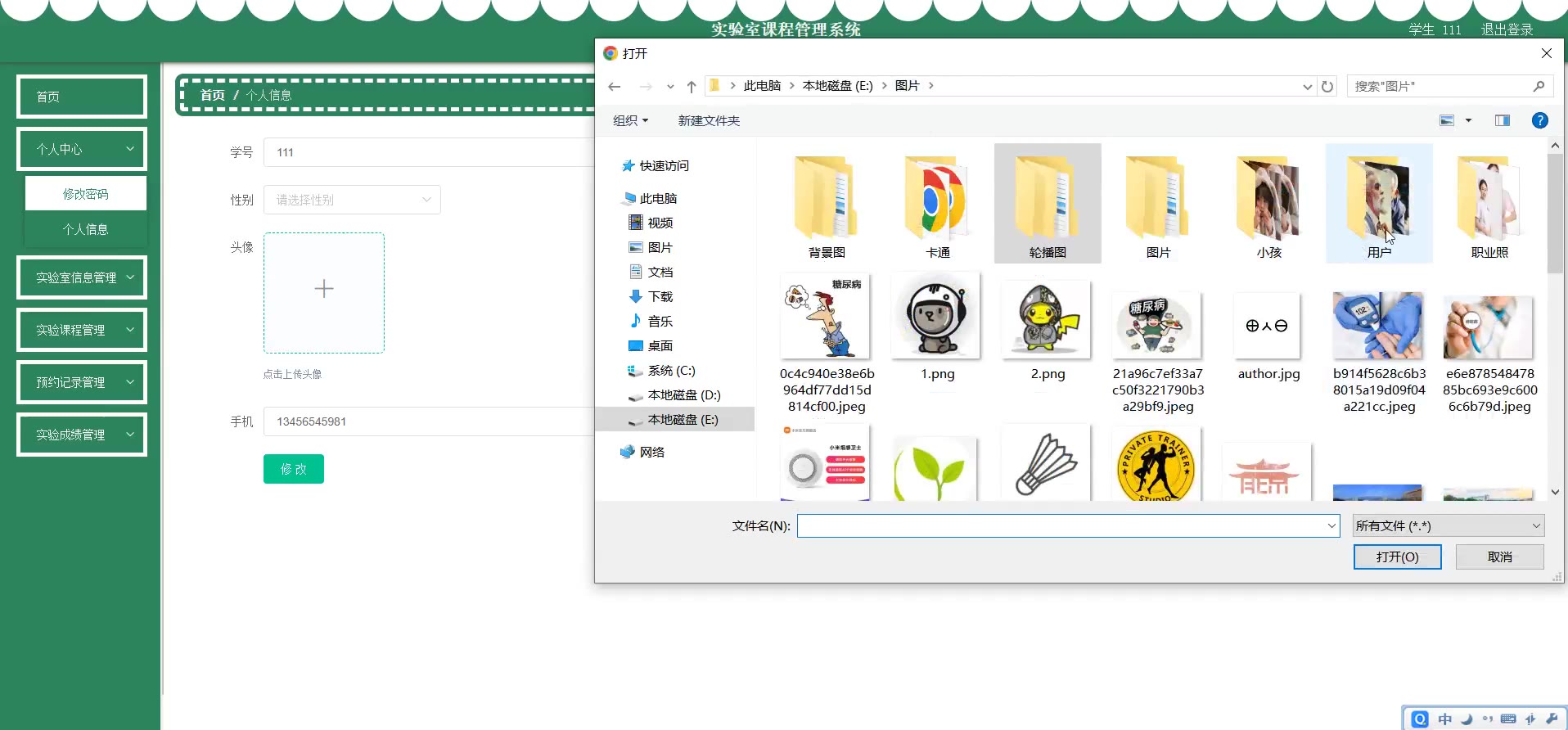
Task: Toggle the preview pane
Action: click(1503, 120)
